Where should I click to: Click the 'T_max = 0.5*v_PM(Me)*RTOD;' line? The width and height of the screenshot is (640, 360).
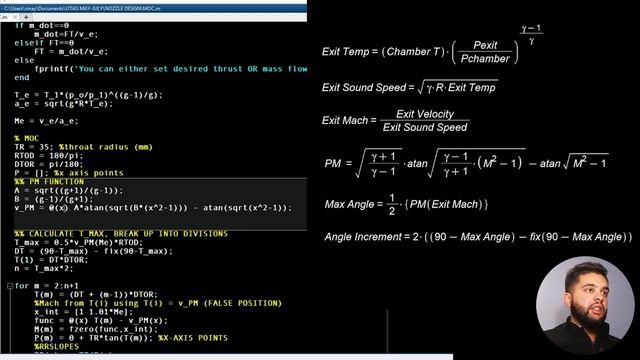point(79,242)
